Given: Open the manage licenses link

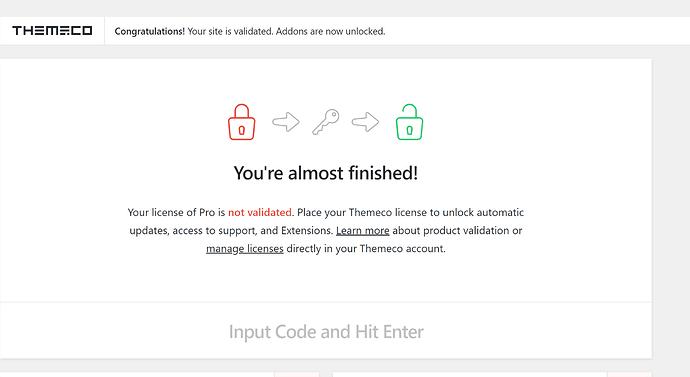Looking at the screenshot, I should [245, 249].
